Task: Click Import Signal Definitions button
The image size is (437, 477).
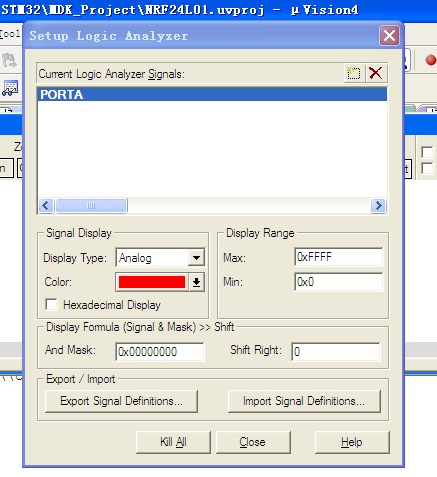Action: pyautogui.click(x=304, y=401)
